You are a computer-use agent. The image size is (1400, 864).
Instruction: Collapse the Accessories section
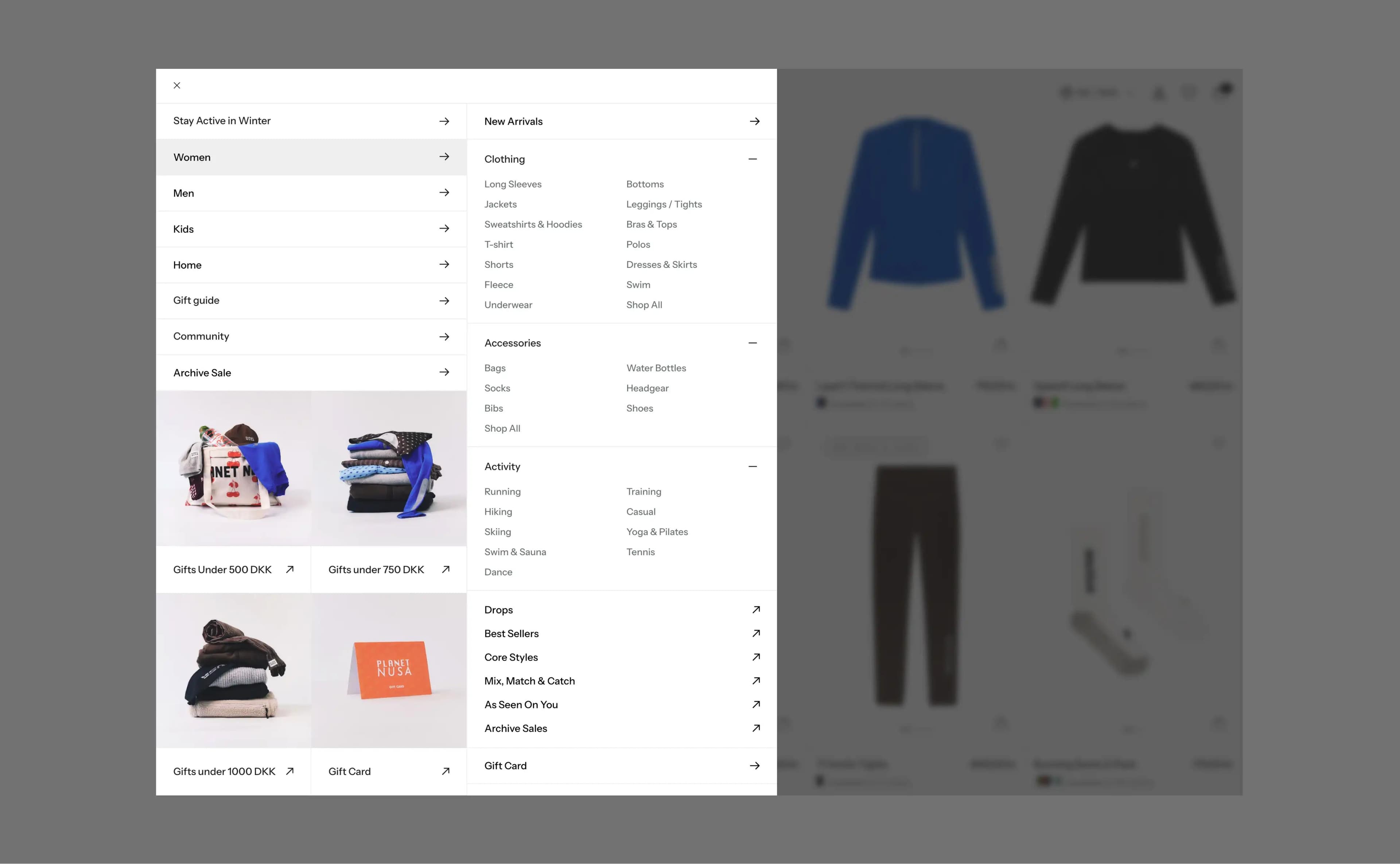click(752, 343)
